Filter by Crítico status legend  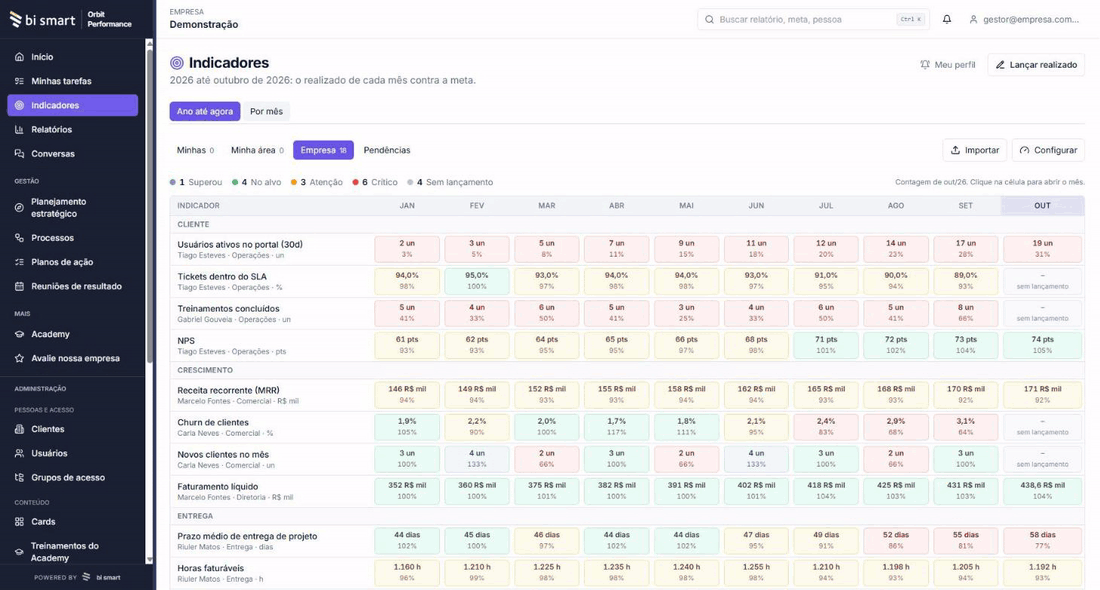pyautogui.click(x=375, y=182)
